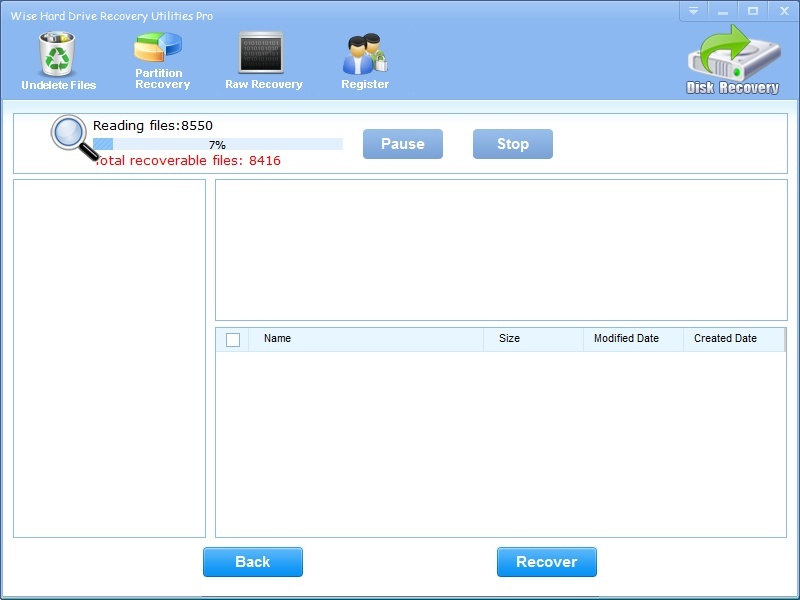This screenshot has height=600, width=800.
Task: Minimize the recovery utility window
Action: tap(722, 11)
